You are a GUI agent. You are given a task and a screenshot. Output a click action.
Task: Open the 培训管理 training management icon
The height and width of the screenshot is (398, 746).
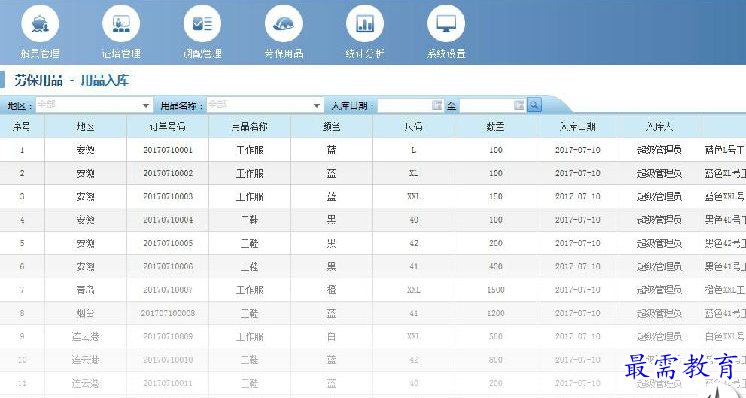click(121, 24)
